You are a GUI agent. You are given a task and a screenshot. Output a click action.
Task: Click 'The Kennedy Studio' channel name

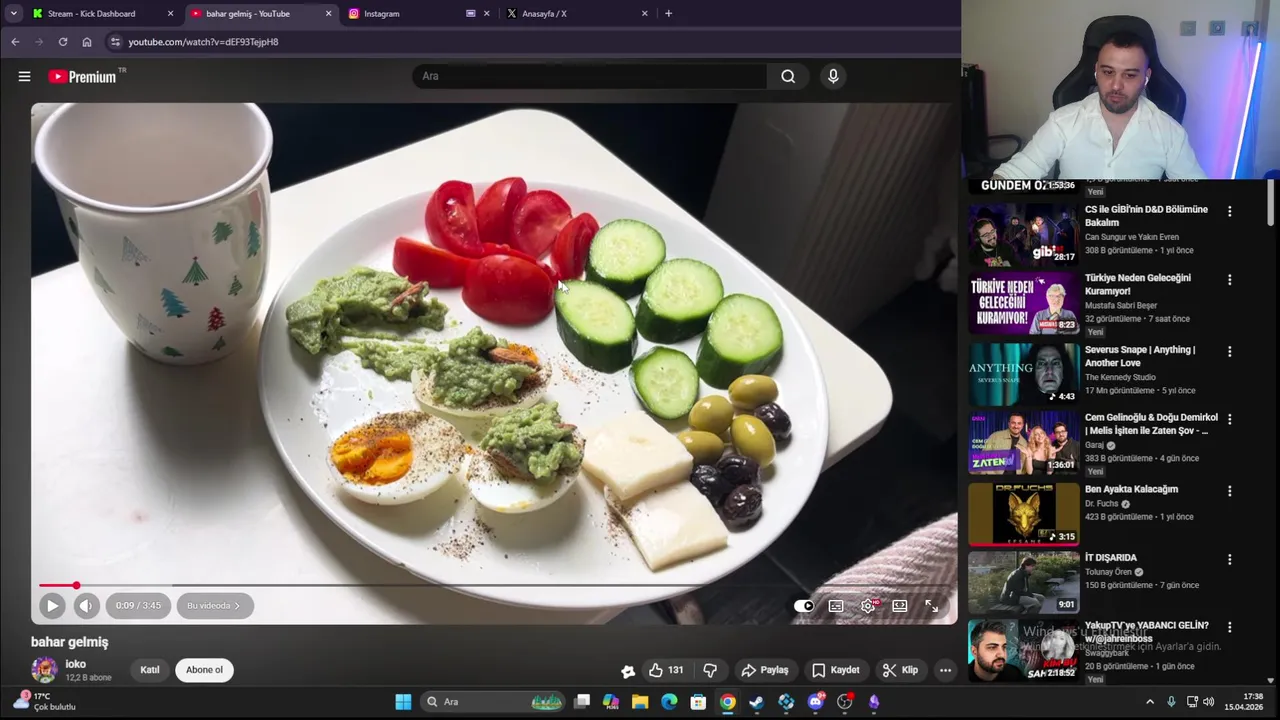pyautogui.click(x=1120, y=377)
